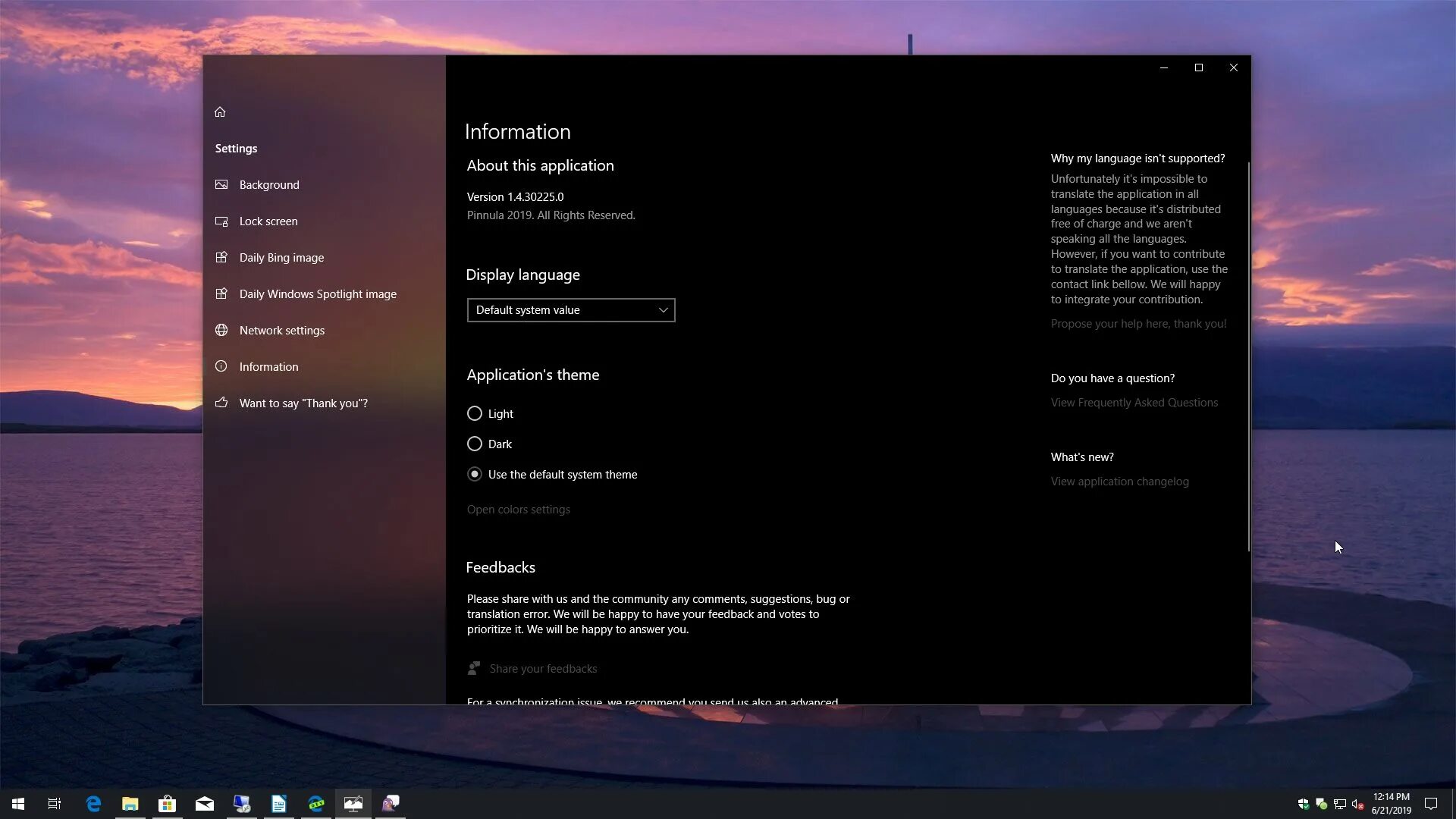
Task: Open Microsoft Edge from the taskbar
Action: (93, 804)
